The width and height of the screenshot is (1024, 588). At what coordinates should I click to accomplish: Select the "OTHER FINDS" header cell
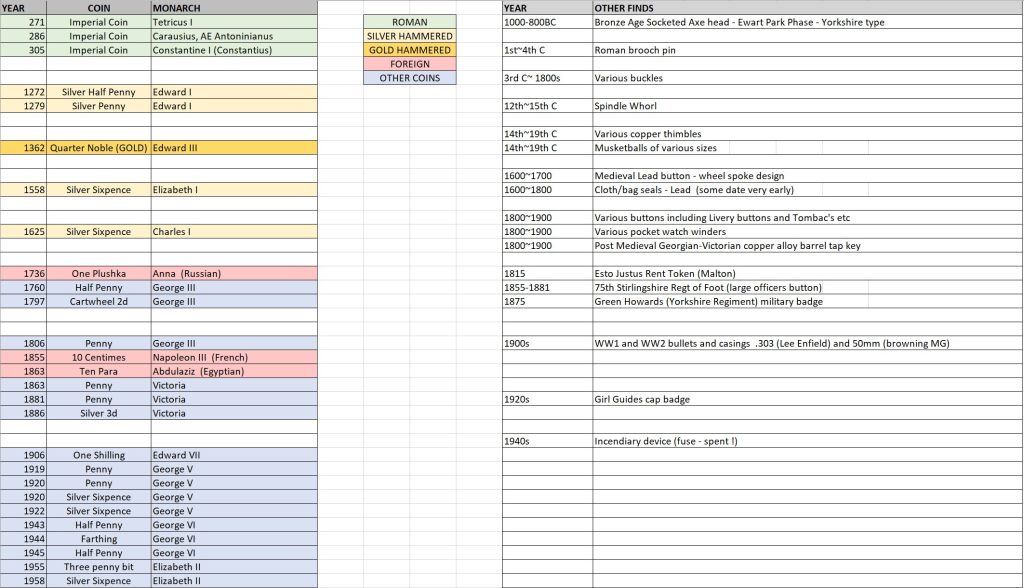click(x=808, y=8)
